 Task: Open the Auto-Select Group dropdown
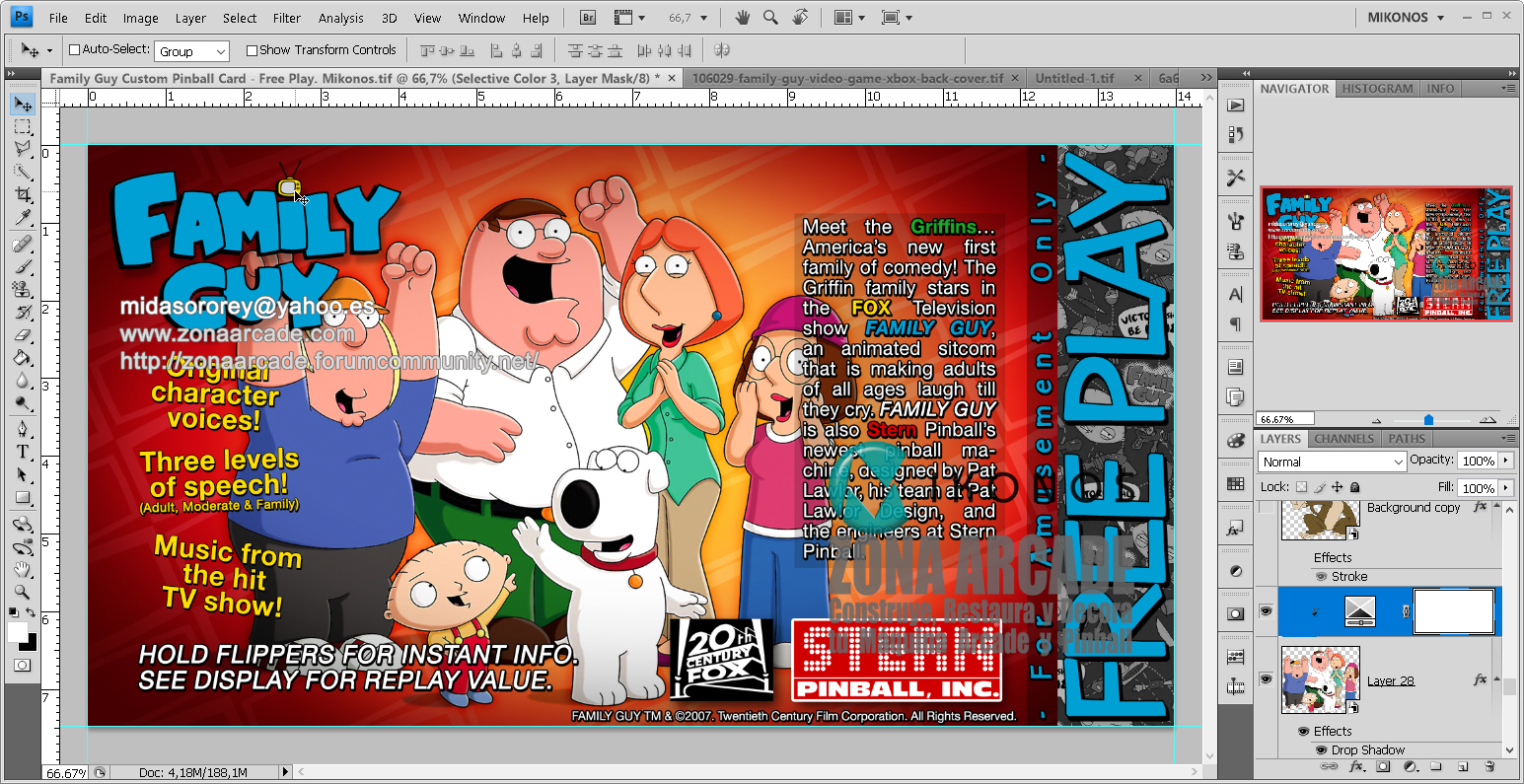point(192,51)
